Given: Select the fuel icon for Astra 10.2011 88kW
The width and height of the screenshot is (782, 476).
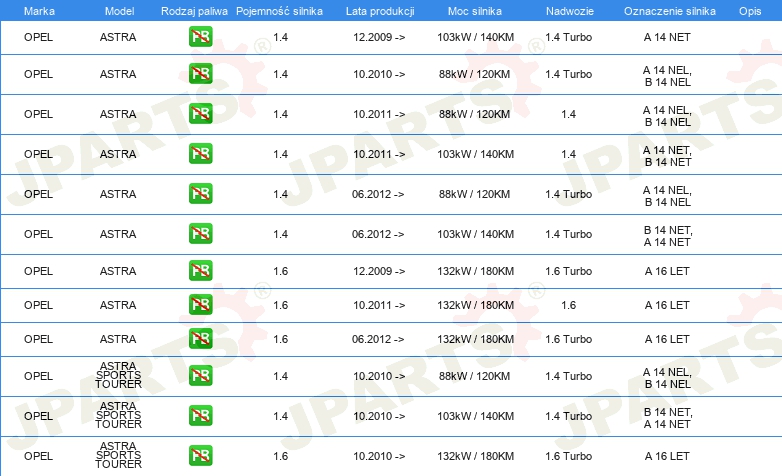Looking at the screenshot, I should [x=200, y=114].
